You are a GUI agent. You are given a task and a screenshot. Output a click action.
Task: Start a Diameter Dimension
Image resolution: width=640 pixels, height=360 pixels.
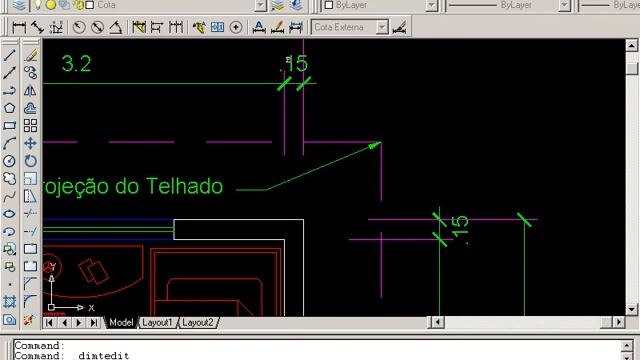coord(98,27)
